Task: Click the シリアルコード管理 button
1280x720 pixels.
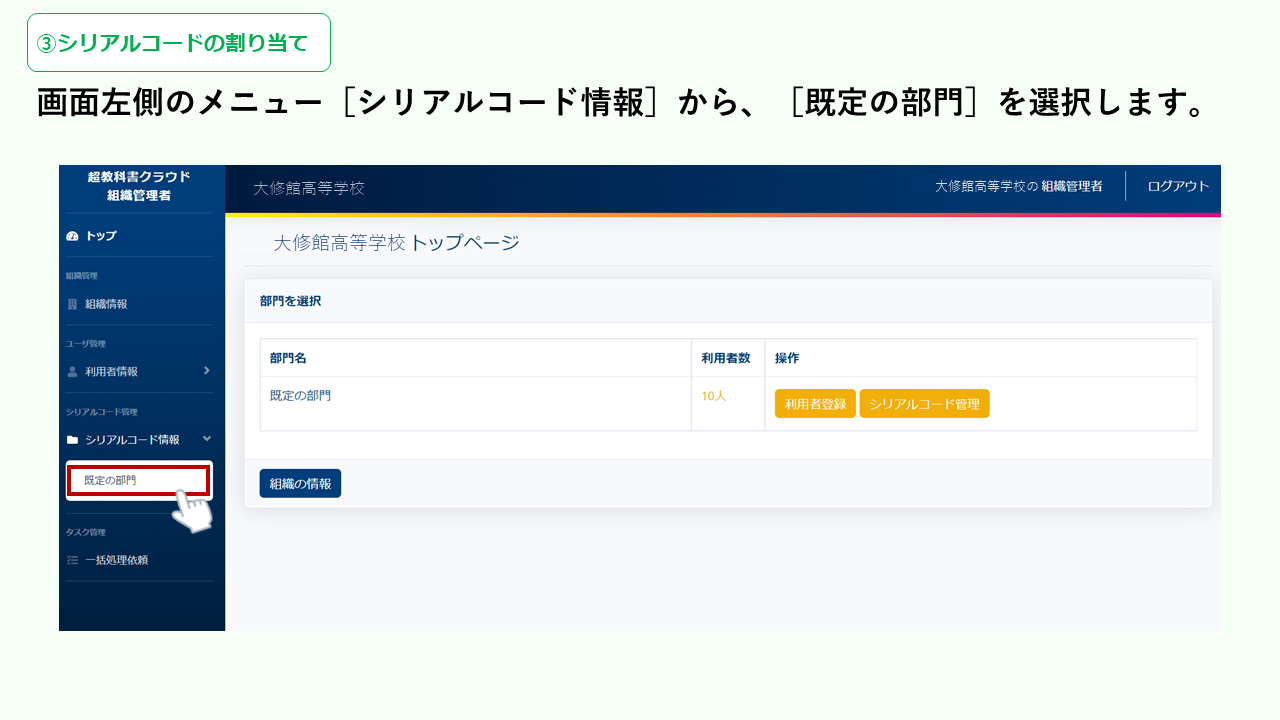Action: click(x=924, y=404)
